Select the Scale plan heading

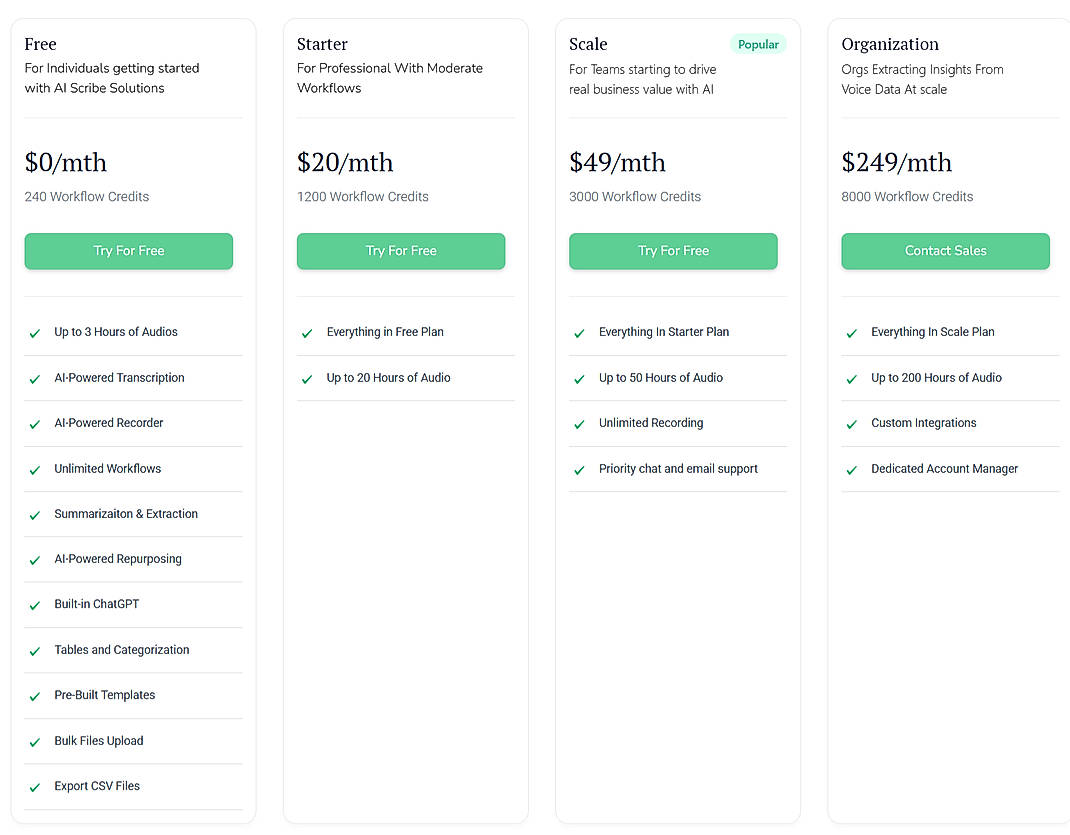(588, 44)
